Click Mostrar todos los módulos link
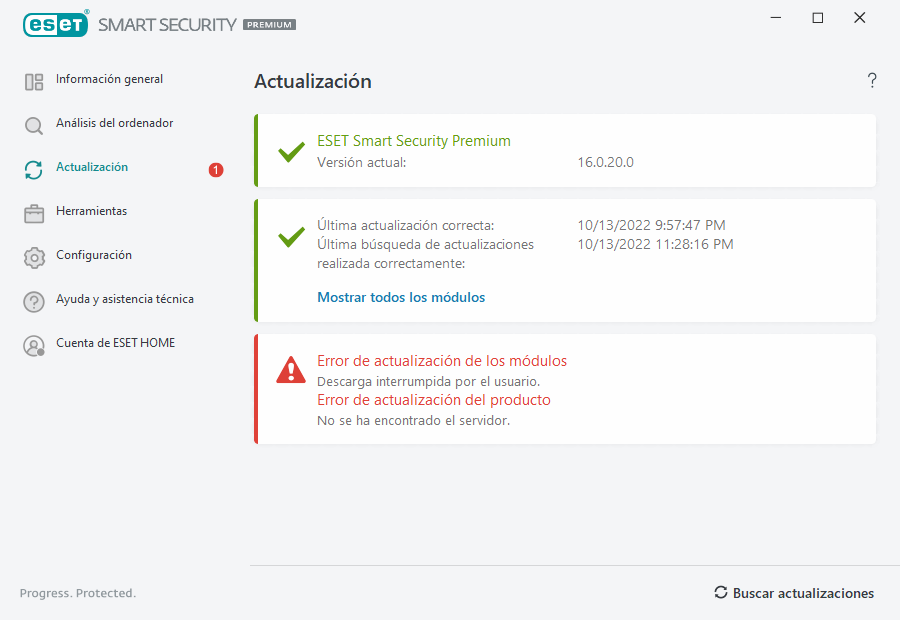Viewport: 900px width, 620px height. tap(401, 297)
